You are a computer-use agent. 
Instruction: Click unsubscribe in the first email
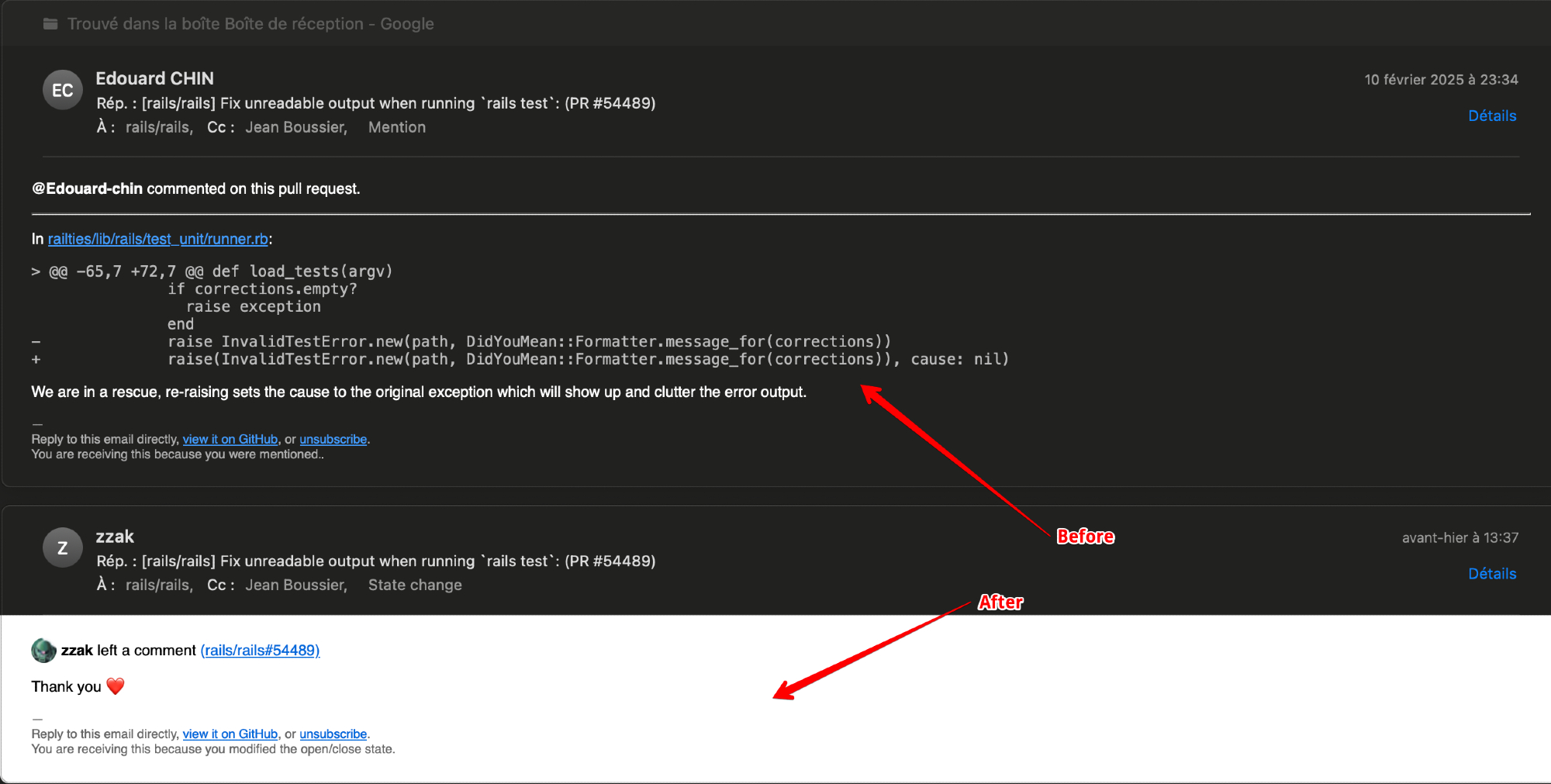pos(333,439)
